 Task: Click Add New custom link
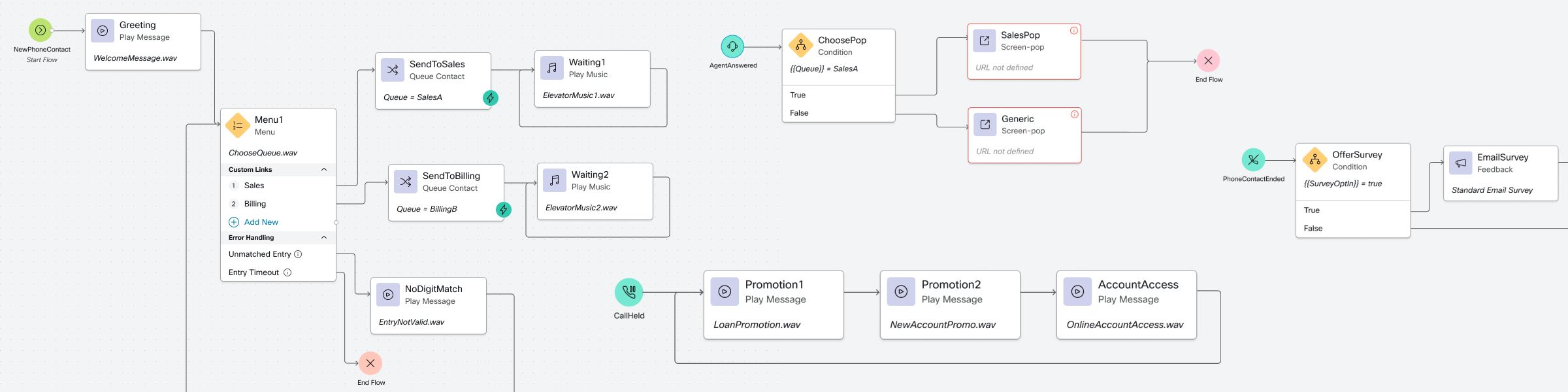pyautogui.click(x=253, y=222)
